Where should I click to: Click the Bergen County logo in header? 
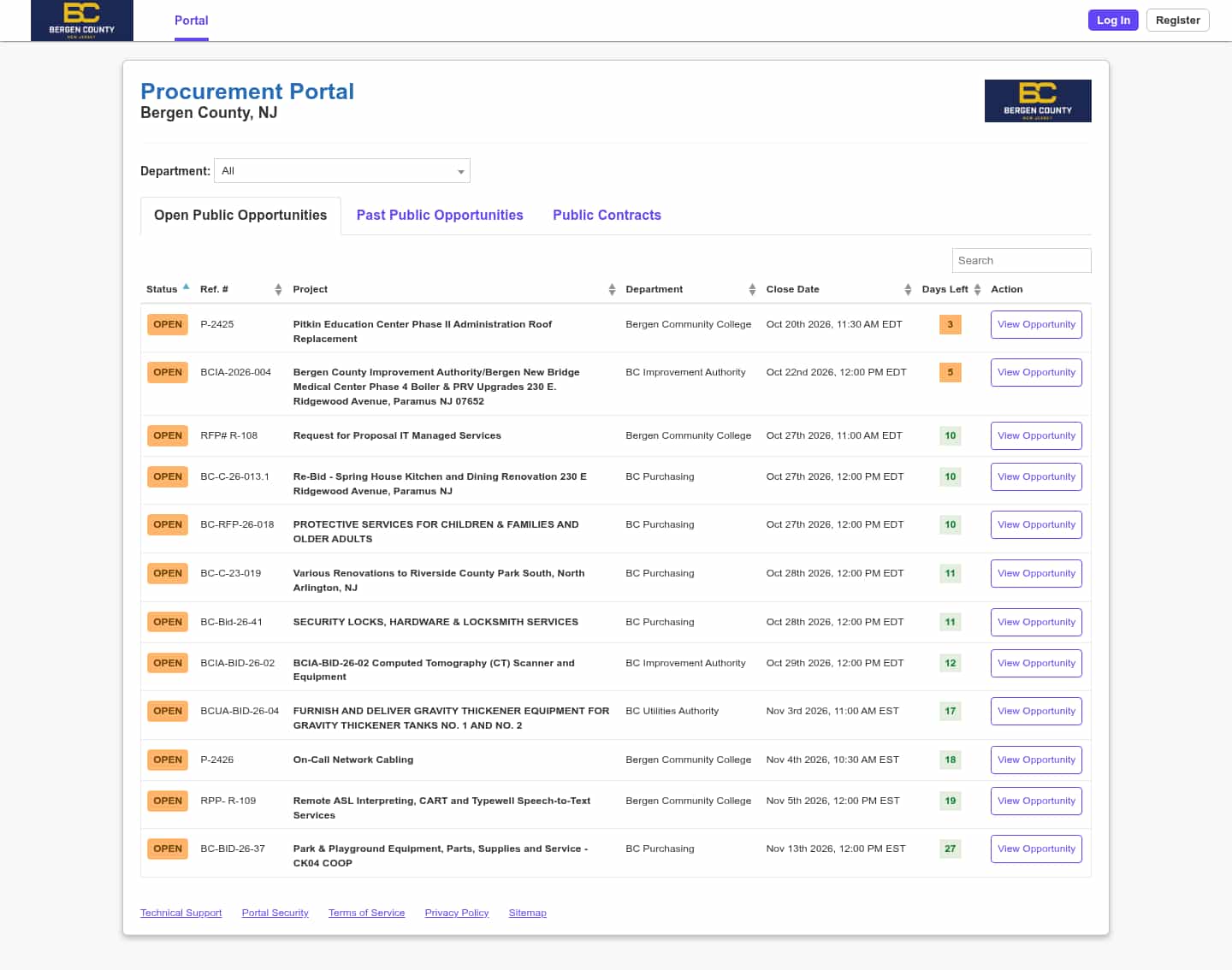(x=82, y=21)
